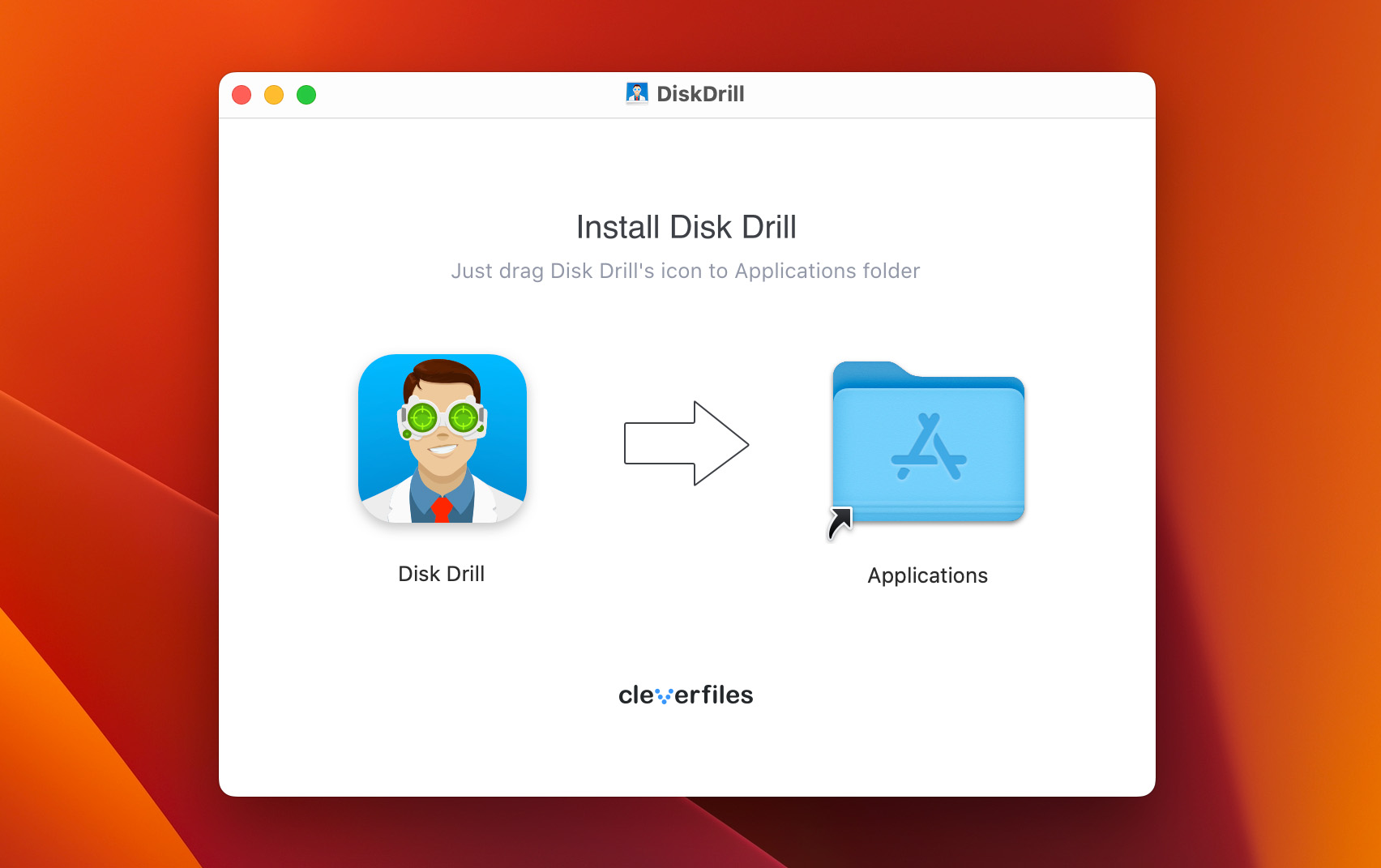Zoom the DiskDrill window with green button
This screenshot has height=868, width=1381.
(306, 95)
